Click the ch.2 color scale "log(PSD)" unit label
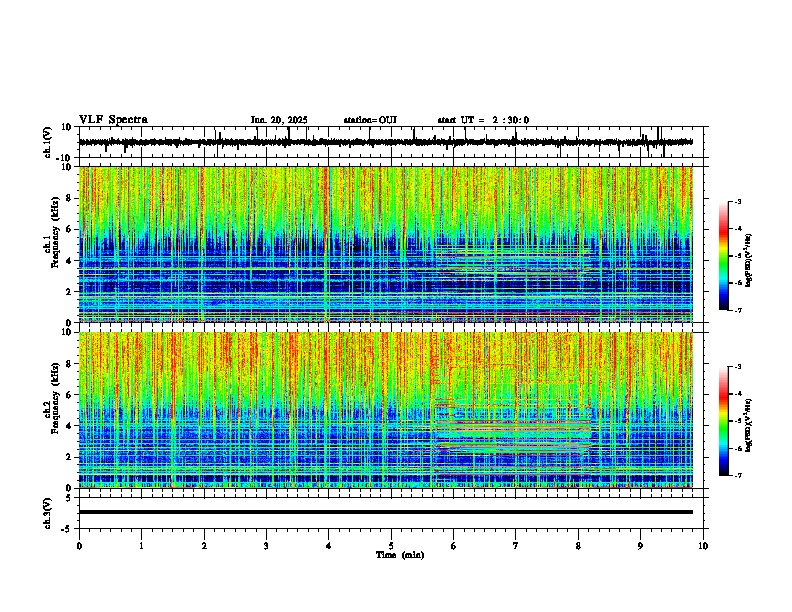Viewport: 792px width, 612px height. (x=749, y=425)
